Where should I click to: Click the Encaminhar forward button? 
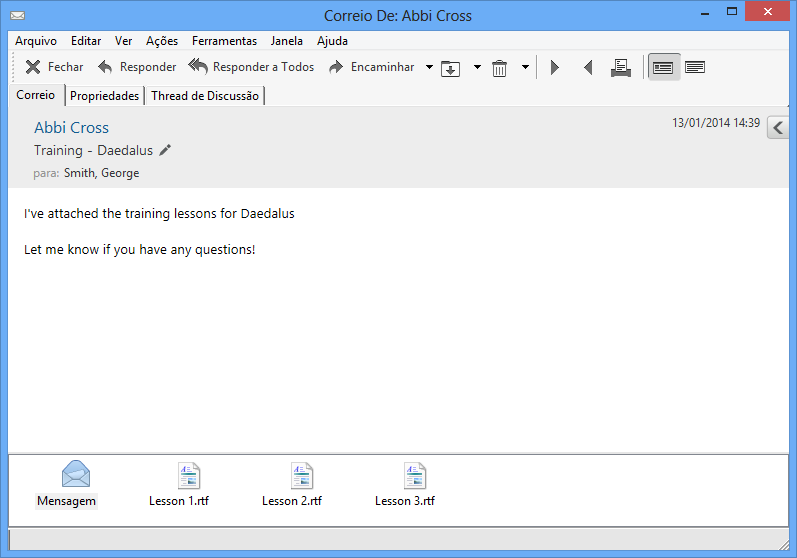click(x=372, y=67)
